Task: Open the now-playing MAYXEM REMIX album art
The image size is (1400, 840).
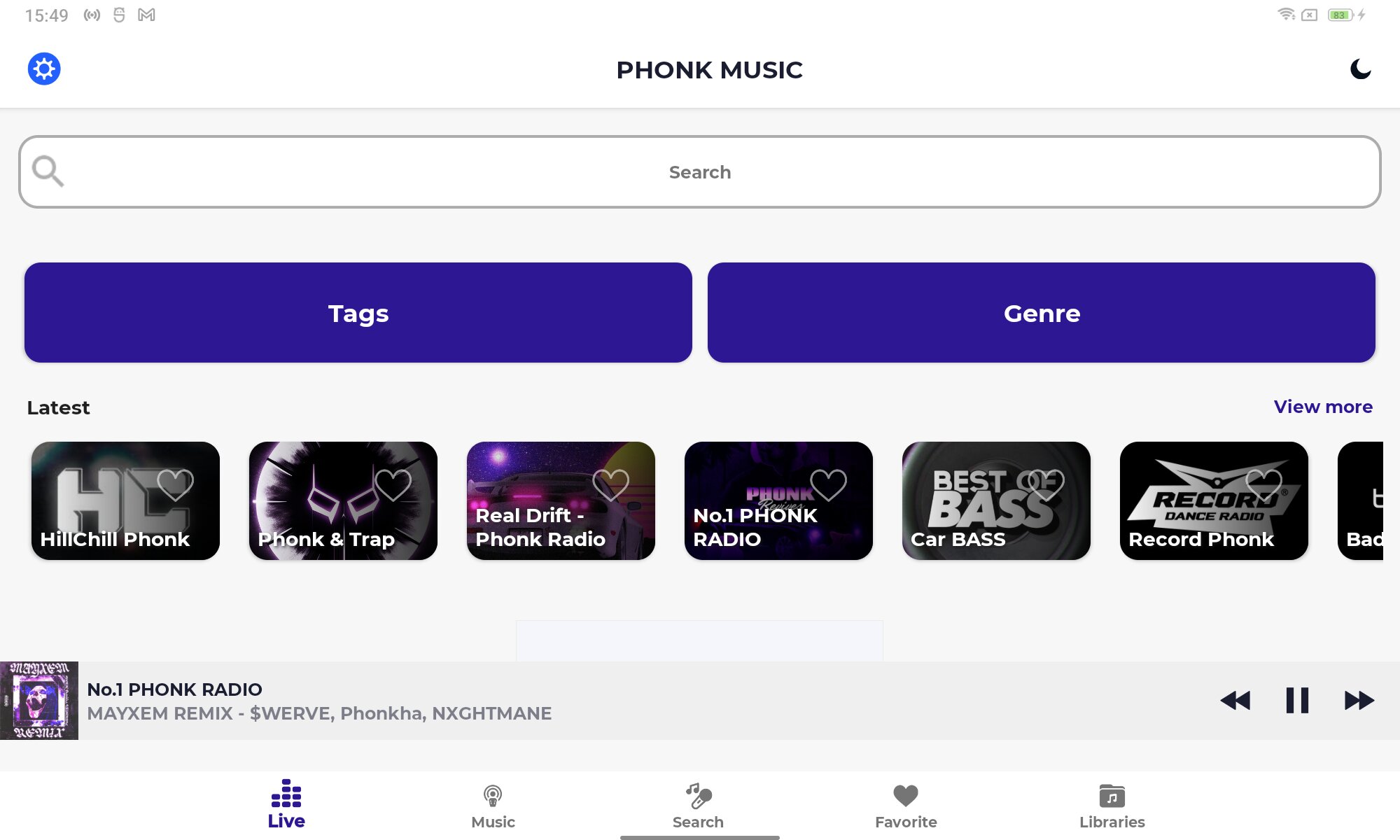Action: click(39, 701)
